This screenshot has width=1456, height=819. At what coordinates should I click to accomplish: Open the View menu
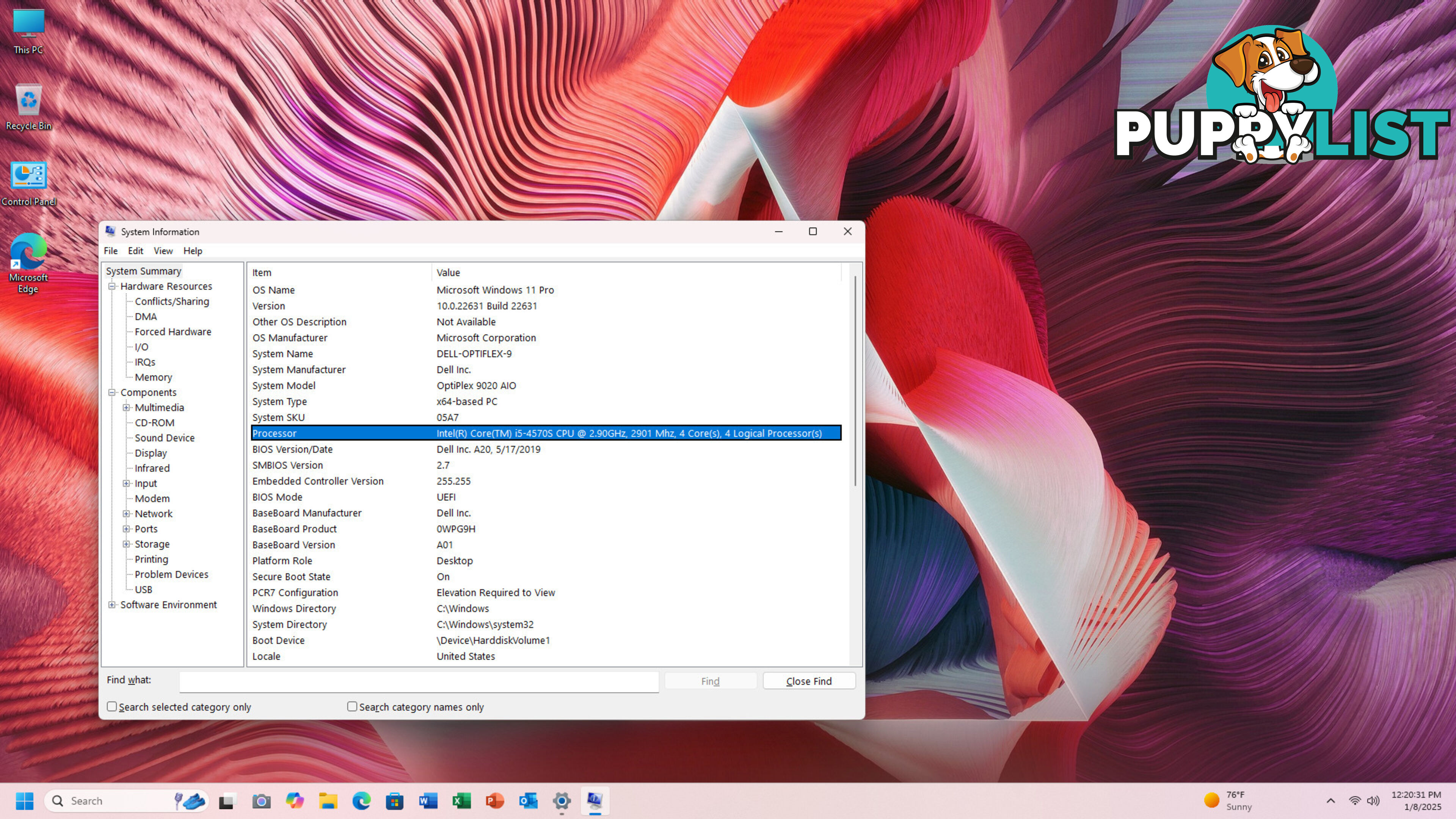click(x=163, y=251)
